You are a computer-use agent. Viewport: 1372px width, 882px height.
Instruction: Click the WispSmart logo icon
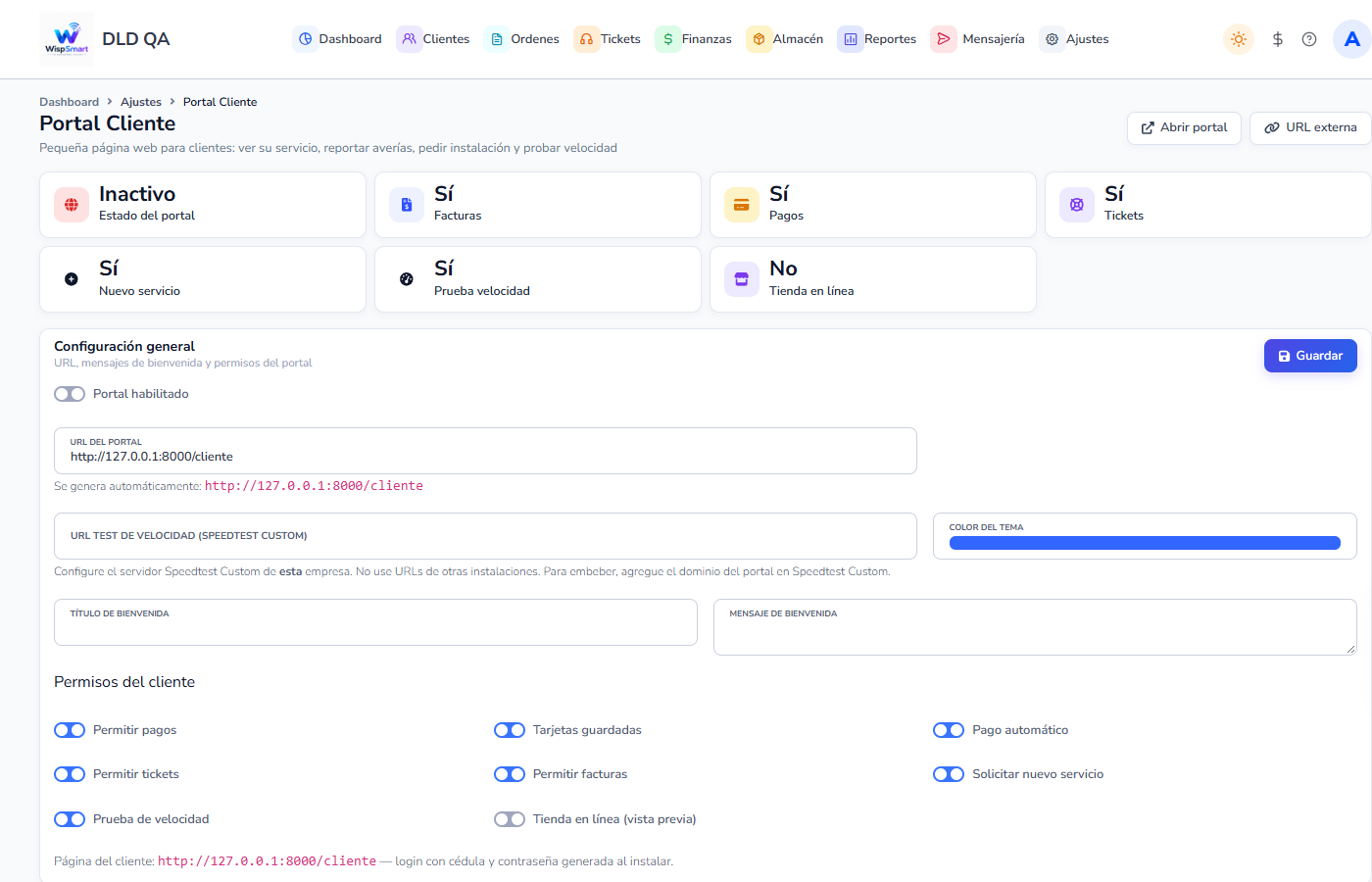click(x=67, y=39)
